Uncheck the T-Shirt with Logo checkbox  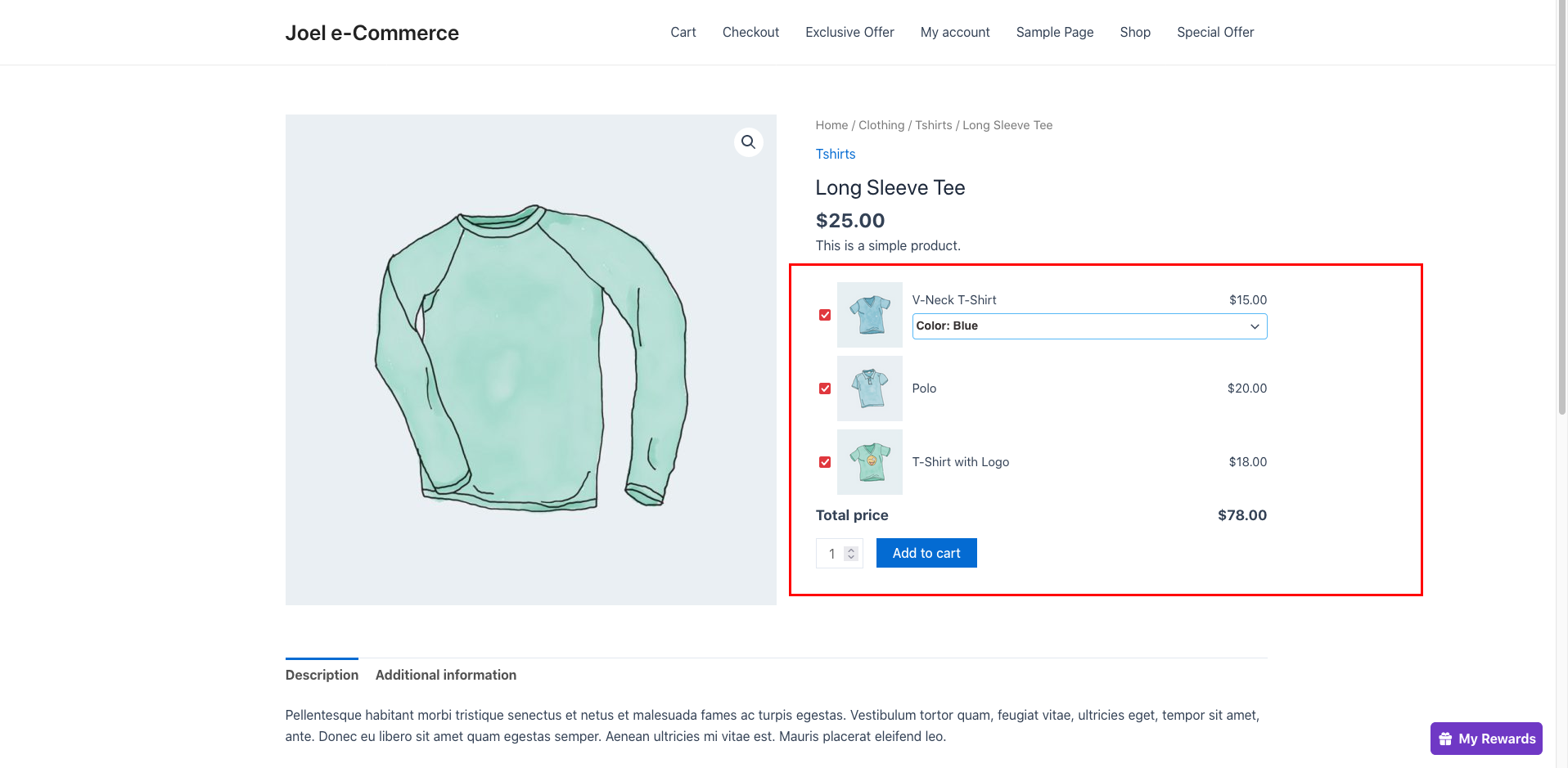point(825,462)
